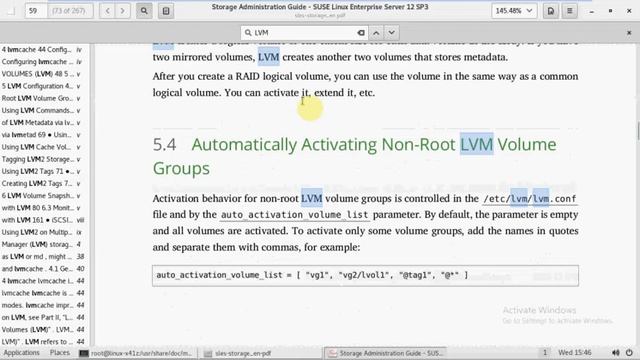The height and width of the screenshot is (360, 640).
Task: Close the find bar
Action: click(x=629, y=33)
